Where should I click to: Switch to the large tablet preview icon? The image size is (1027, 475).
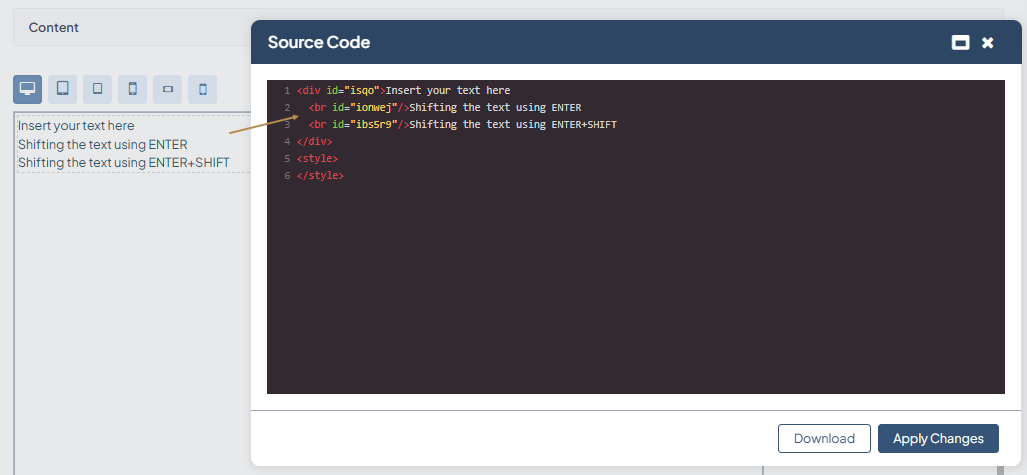(x=62, y=89)
